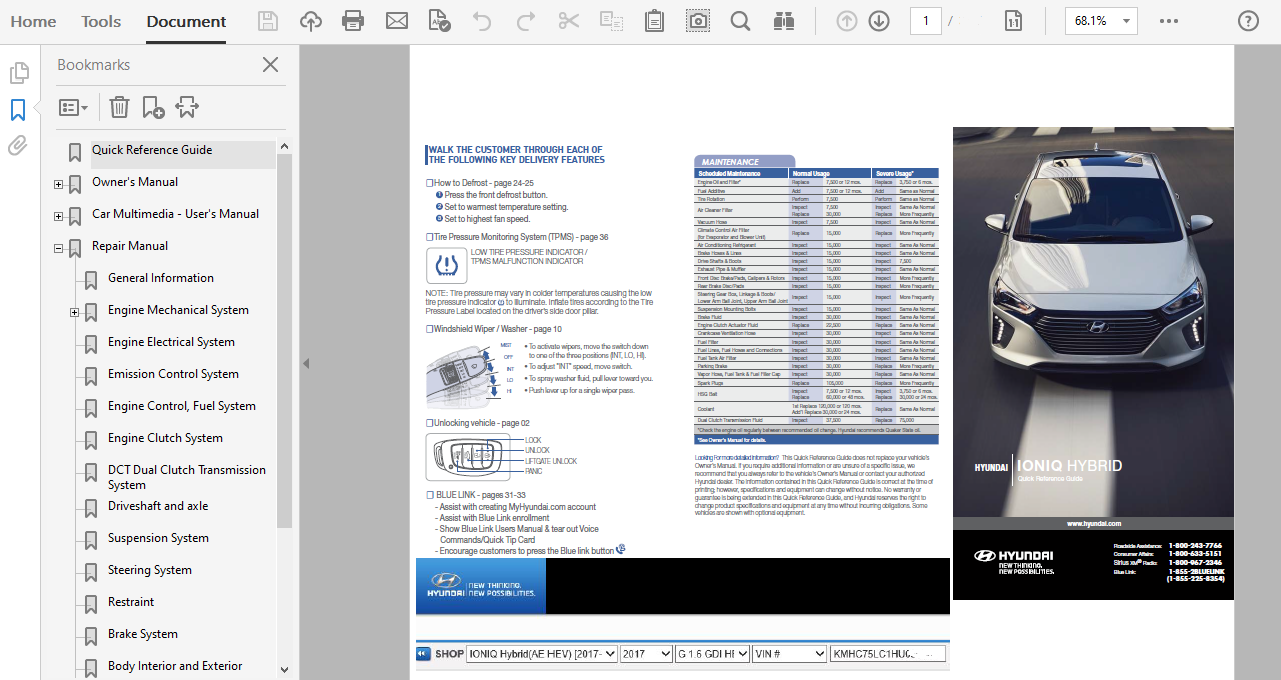Open the 2017 year dropdown in SHOP bar

coord(646,653)
